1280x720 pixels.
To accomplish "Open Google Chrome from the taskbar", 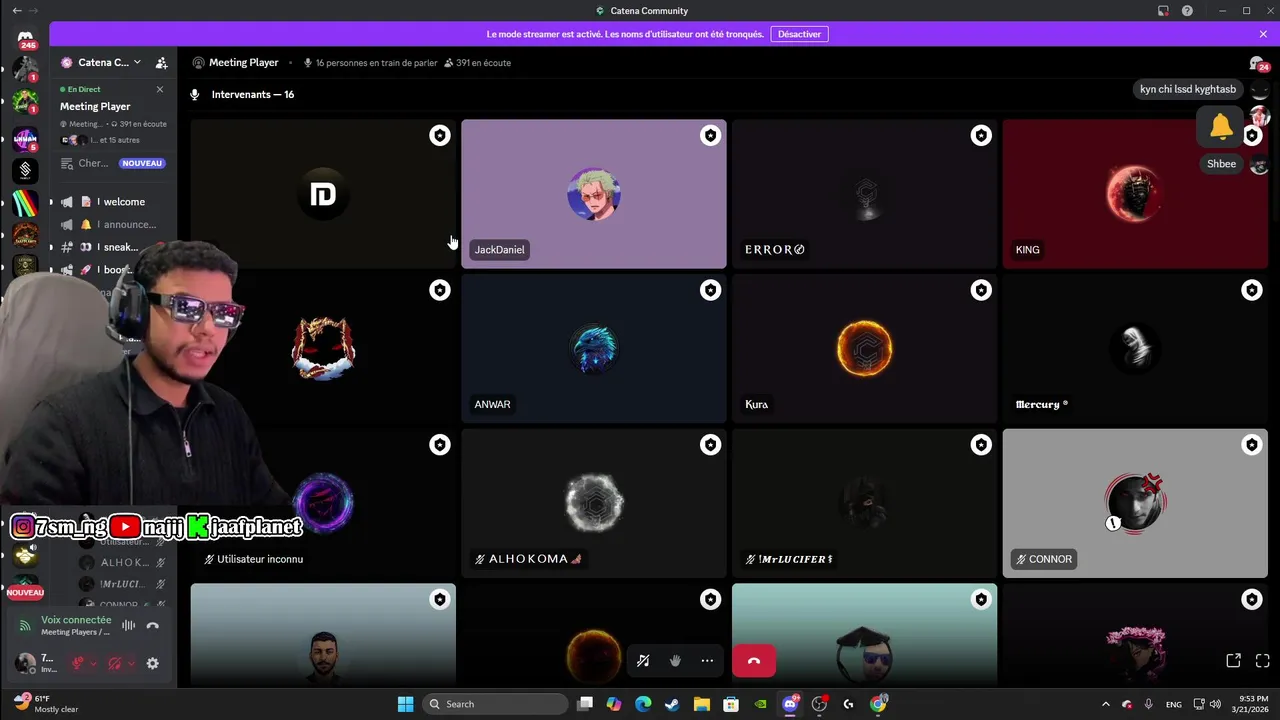I will click(878, 704).
